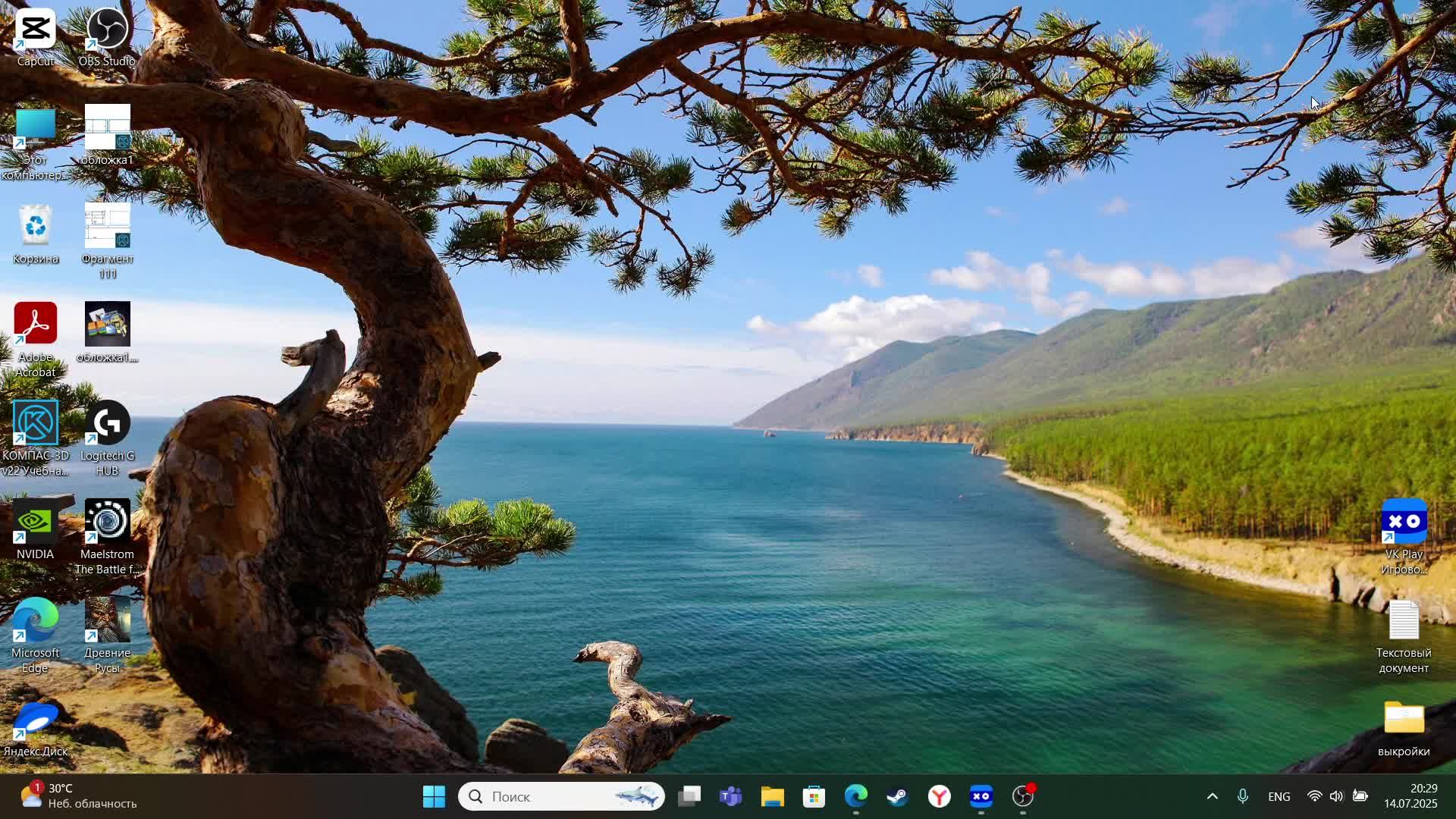Switch the ENG input language indicator
The width and height of the screenshot is (1456, 819).
(x=1279, y=796)
